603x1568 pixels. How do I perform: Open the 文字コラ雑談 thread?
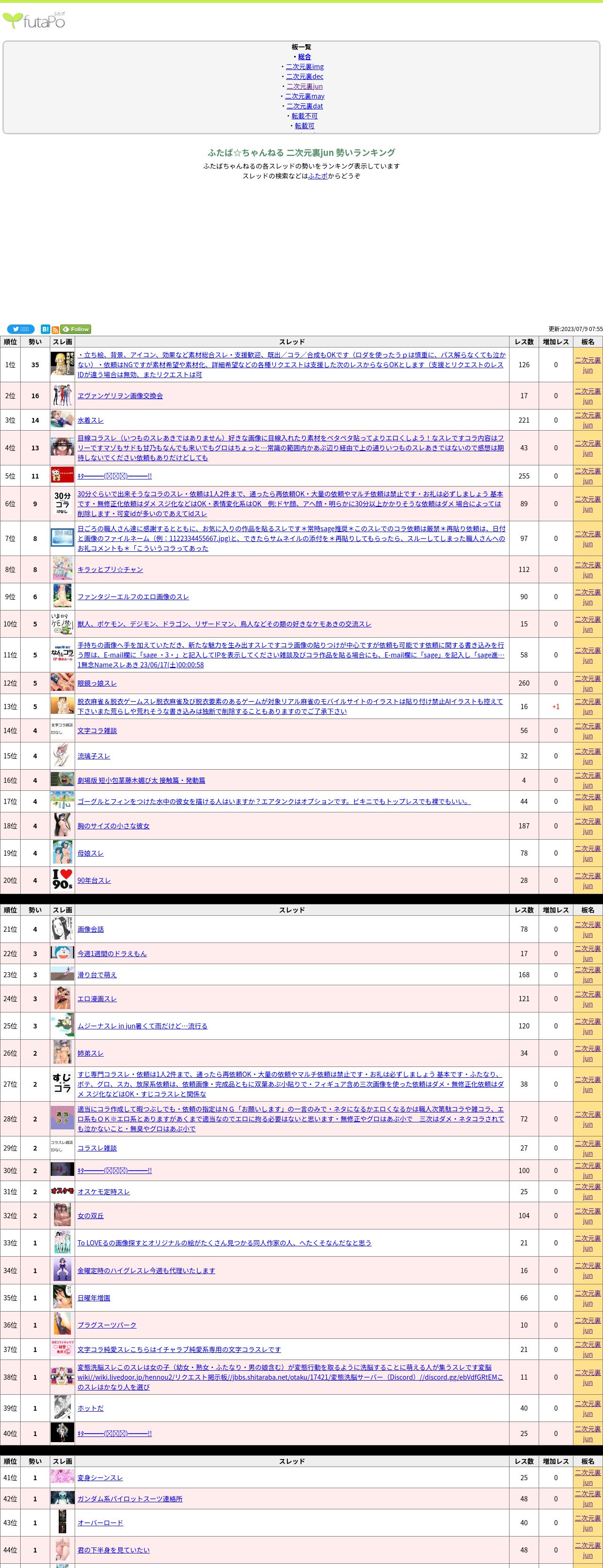[x=97, y=730]
